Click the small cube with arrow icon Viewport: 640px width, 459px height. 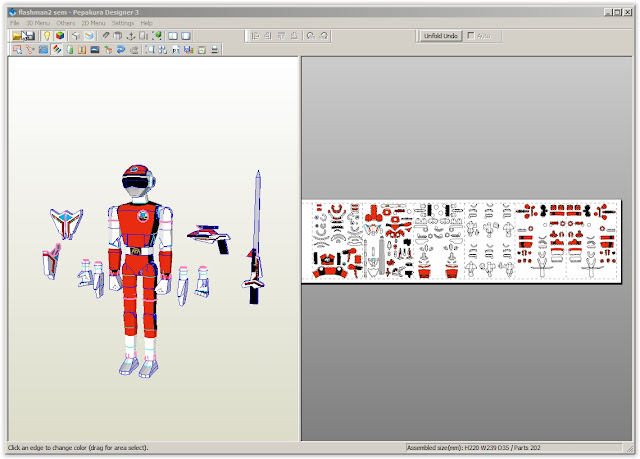[x=108, y=50]
